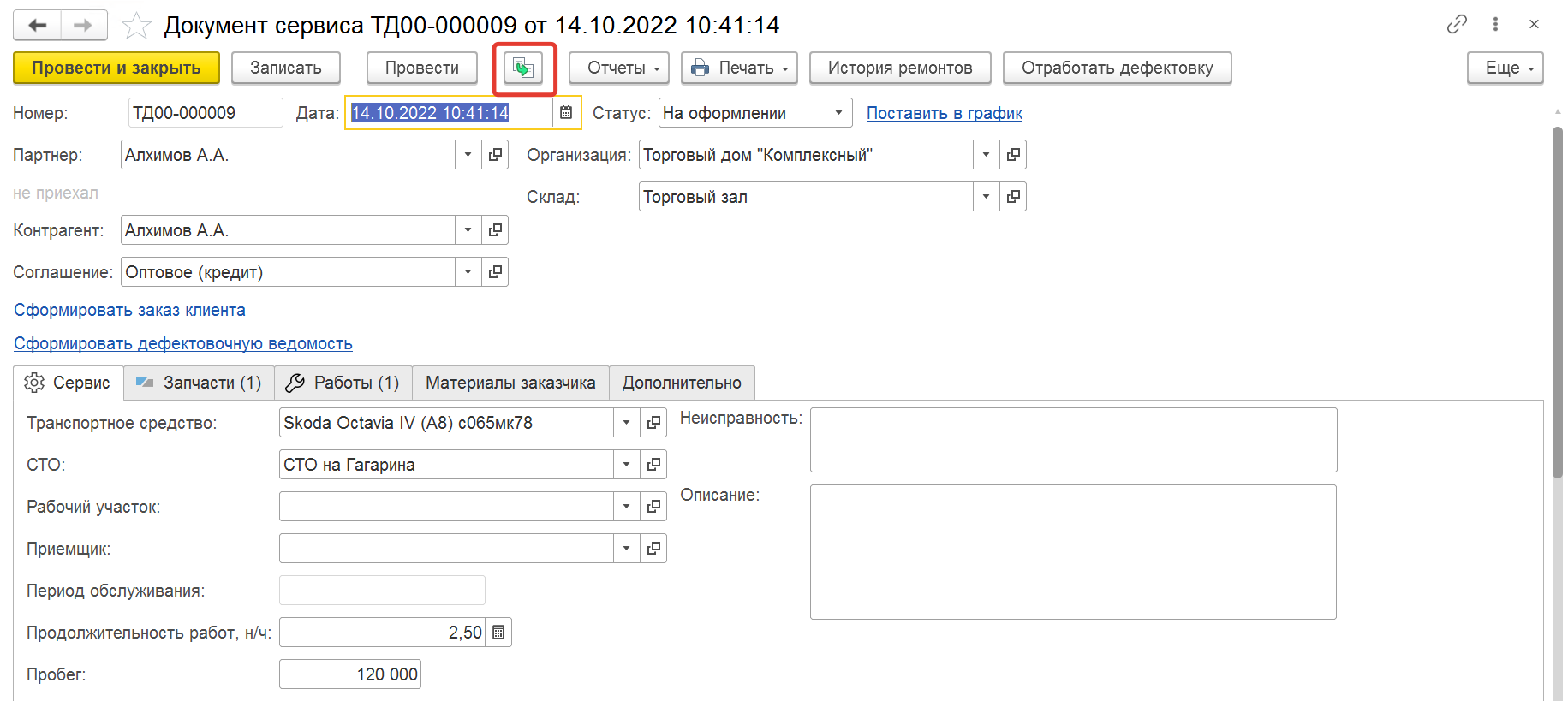Viewport: 1568px width, 701px height.
Task: Close the document with the X icon
Action: [x=1534, y=24]
